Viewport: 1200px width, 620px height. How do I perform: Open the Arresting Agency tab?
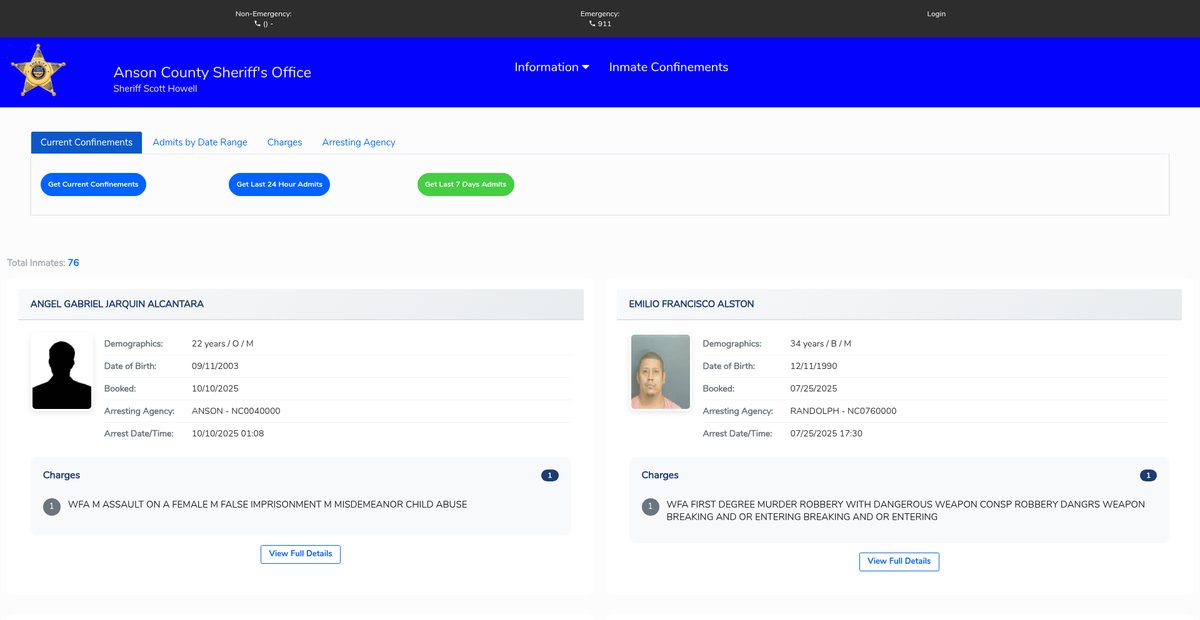point(359,142)
